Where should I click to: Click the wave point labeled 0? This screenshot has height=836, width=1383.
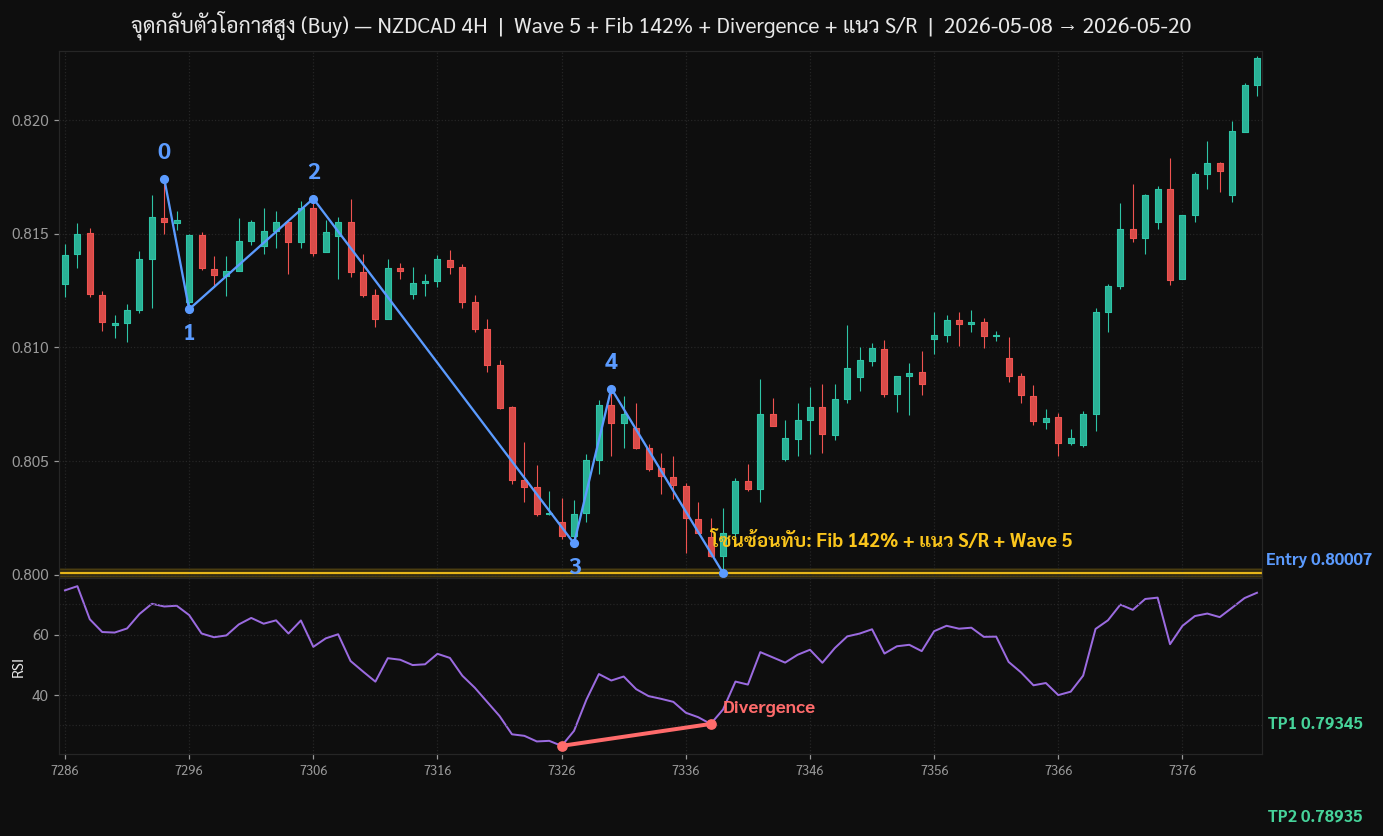pos(164,180)
